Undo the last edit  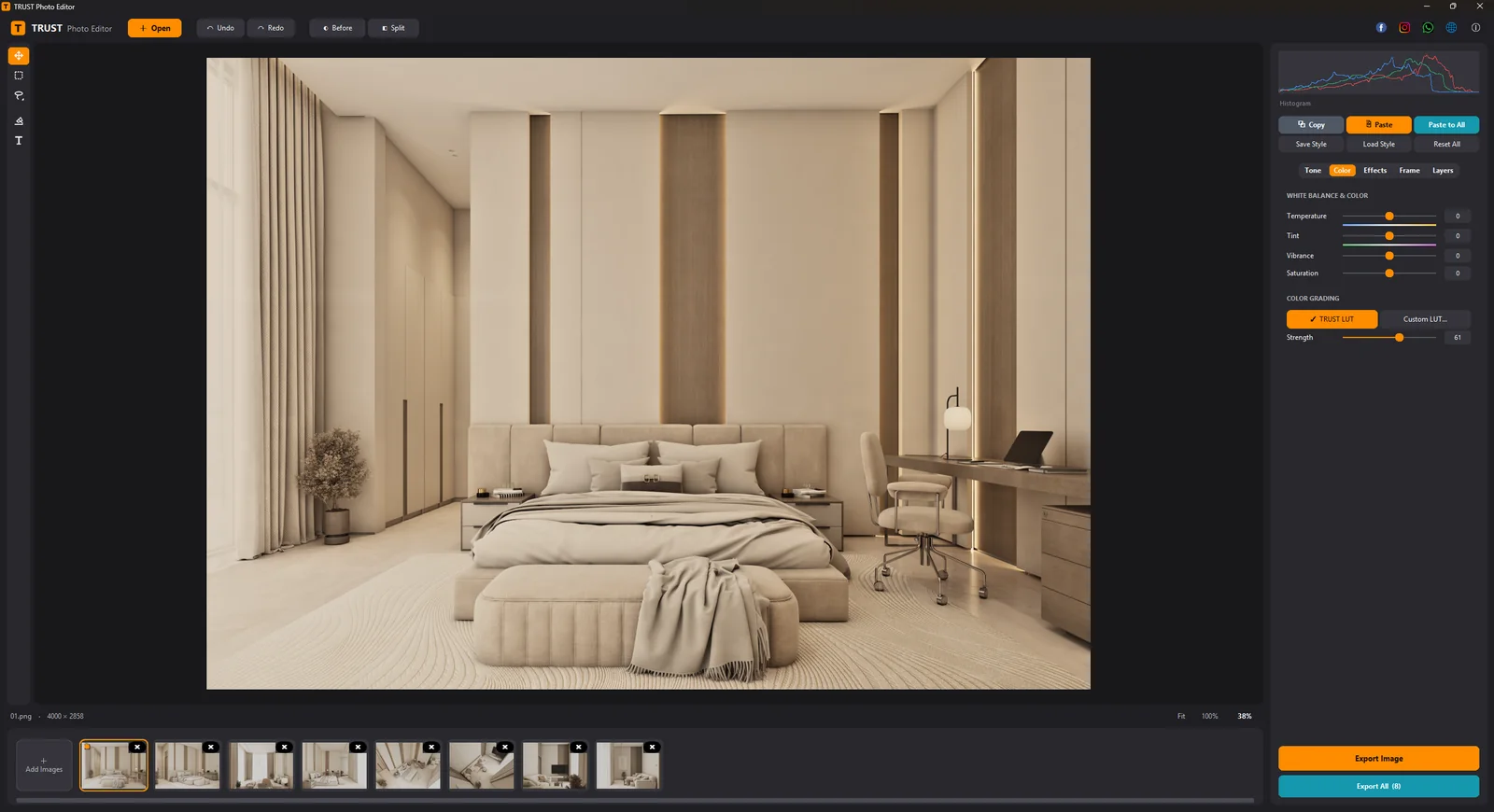pos(220,28)
